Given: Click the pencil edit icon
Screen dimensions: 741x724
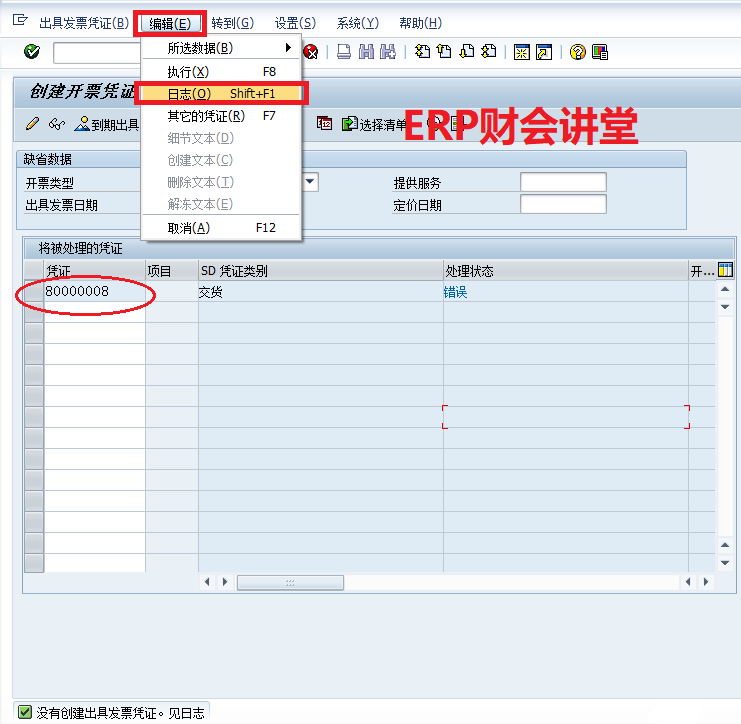Looking at the screenshot, I should coord(32,124).
